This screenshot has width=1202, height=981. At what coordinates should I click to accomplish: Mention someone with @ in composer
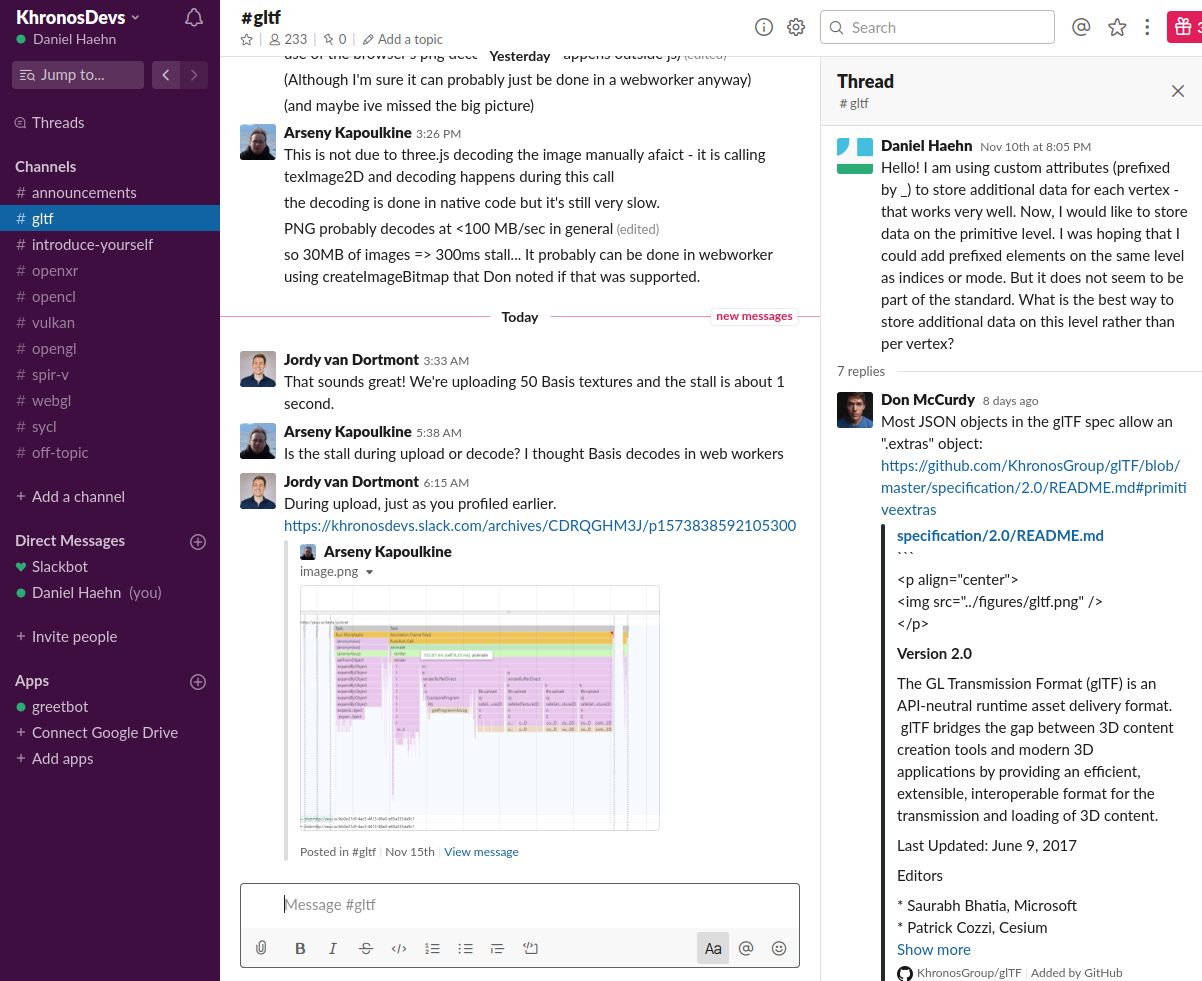[746, 948]
